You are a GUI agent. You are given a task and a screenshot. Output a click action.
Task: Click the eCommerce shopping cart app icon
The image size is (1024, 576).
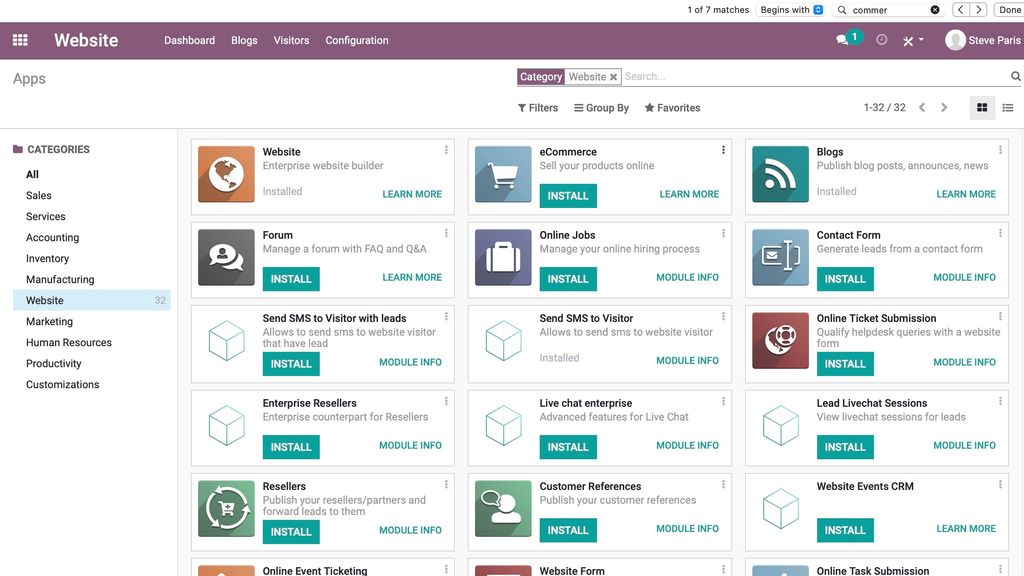pyautogui.click(x=502, y=173)
